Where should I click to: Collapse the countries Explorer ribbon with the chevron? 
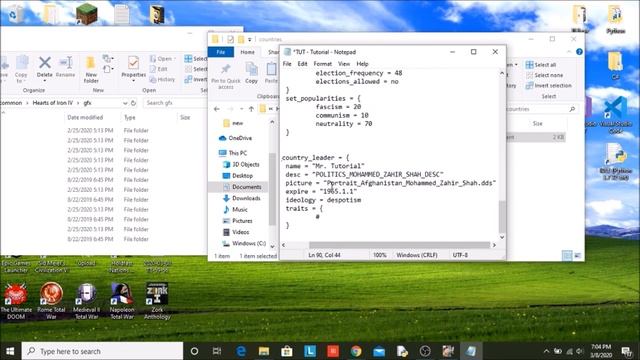point(569,52)
